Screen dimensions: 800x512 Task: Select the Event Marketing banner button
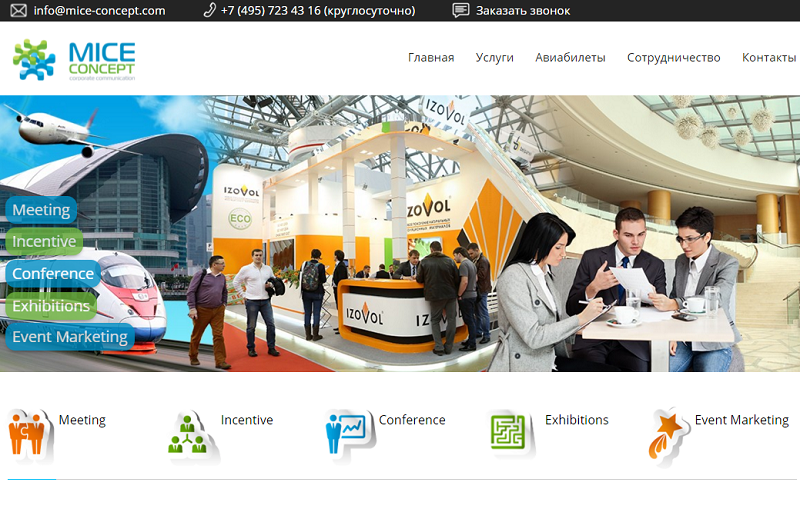(70, 337)
